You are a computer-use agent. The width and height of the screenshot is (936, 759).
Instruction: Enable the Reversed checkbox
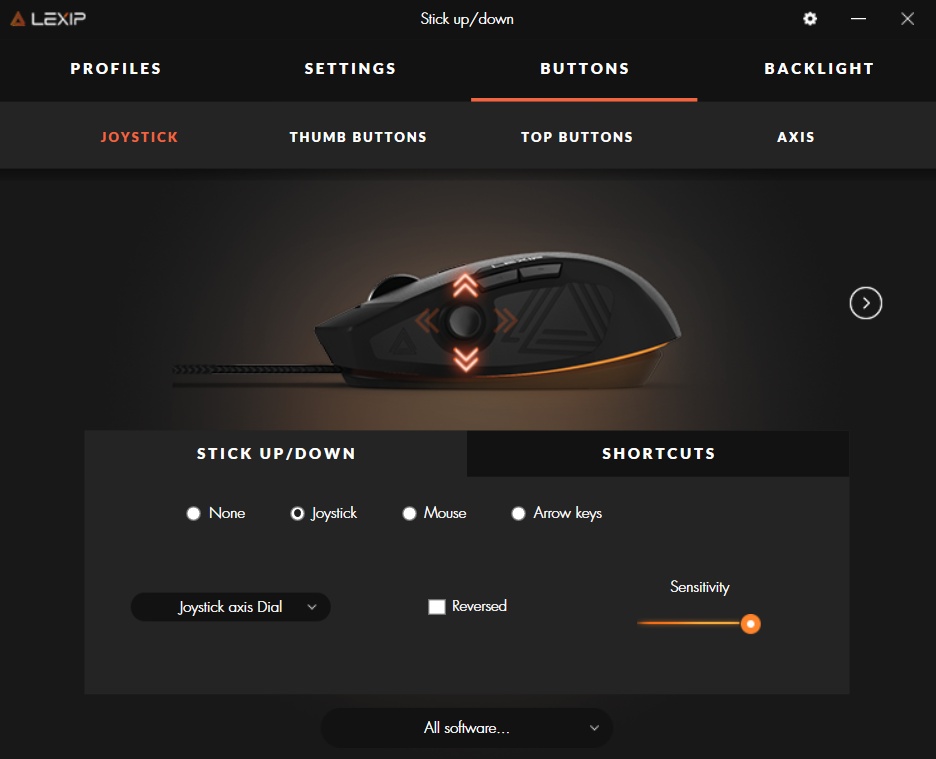(x=437, y=607)
